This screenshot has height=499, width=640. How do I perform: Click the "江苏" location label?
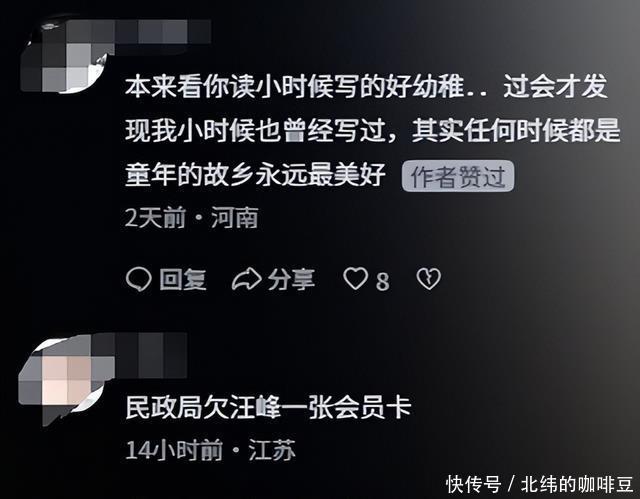point(272,450)
